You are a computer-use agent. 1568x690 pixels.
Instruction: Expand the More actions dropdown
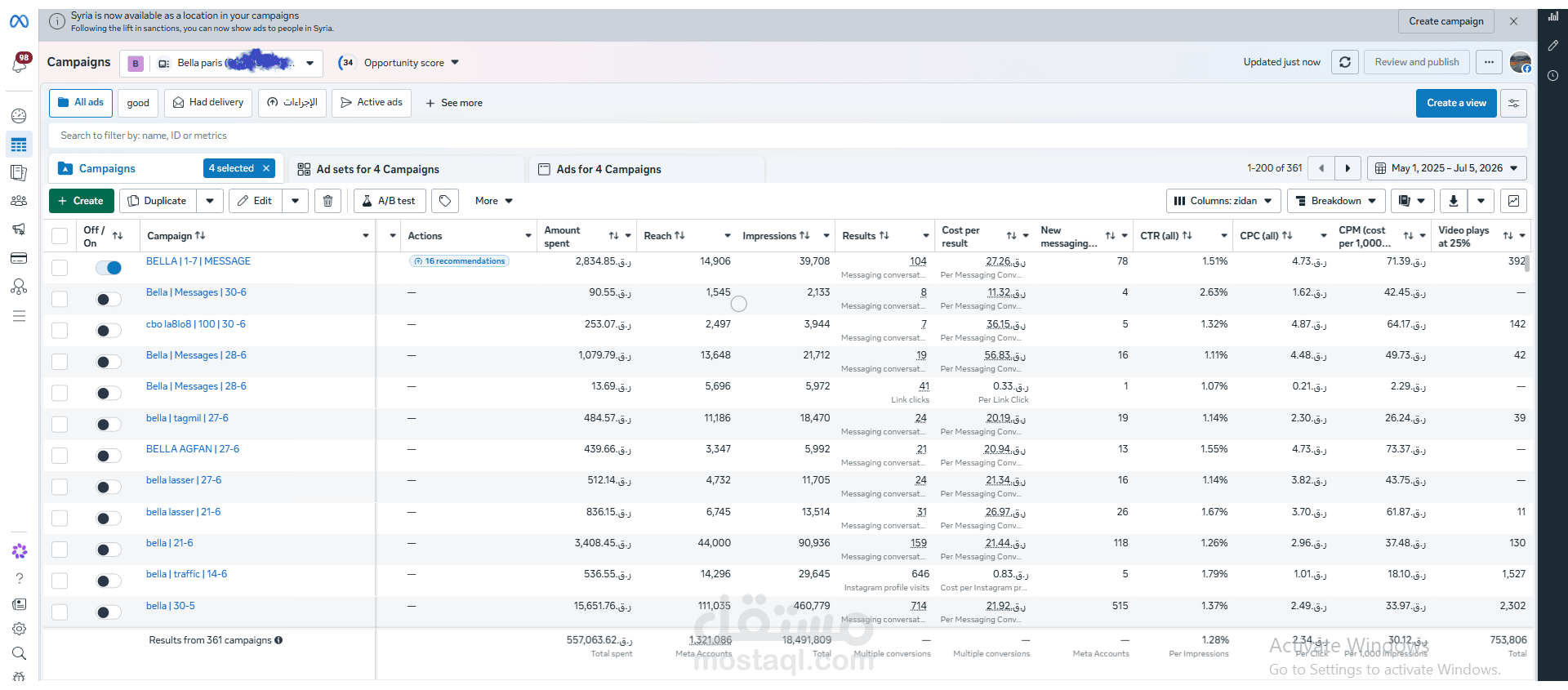point(494,201)
